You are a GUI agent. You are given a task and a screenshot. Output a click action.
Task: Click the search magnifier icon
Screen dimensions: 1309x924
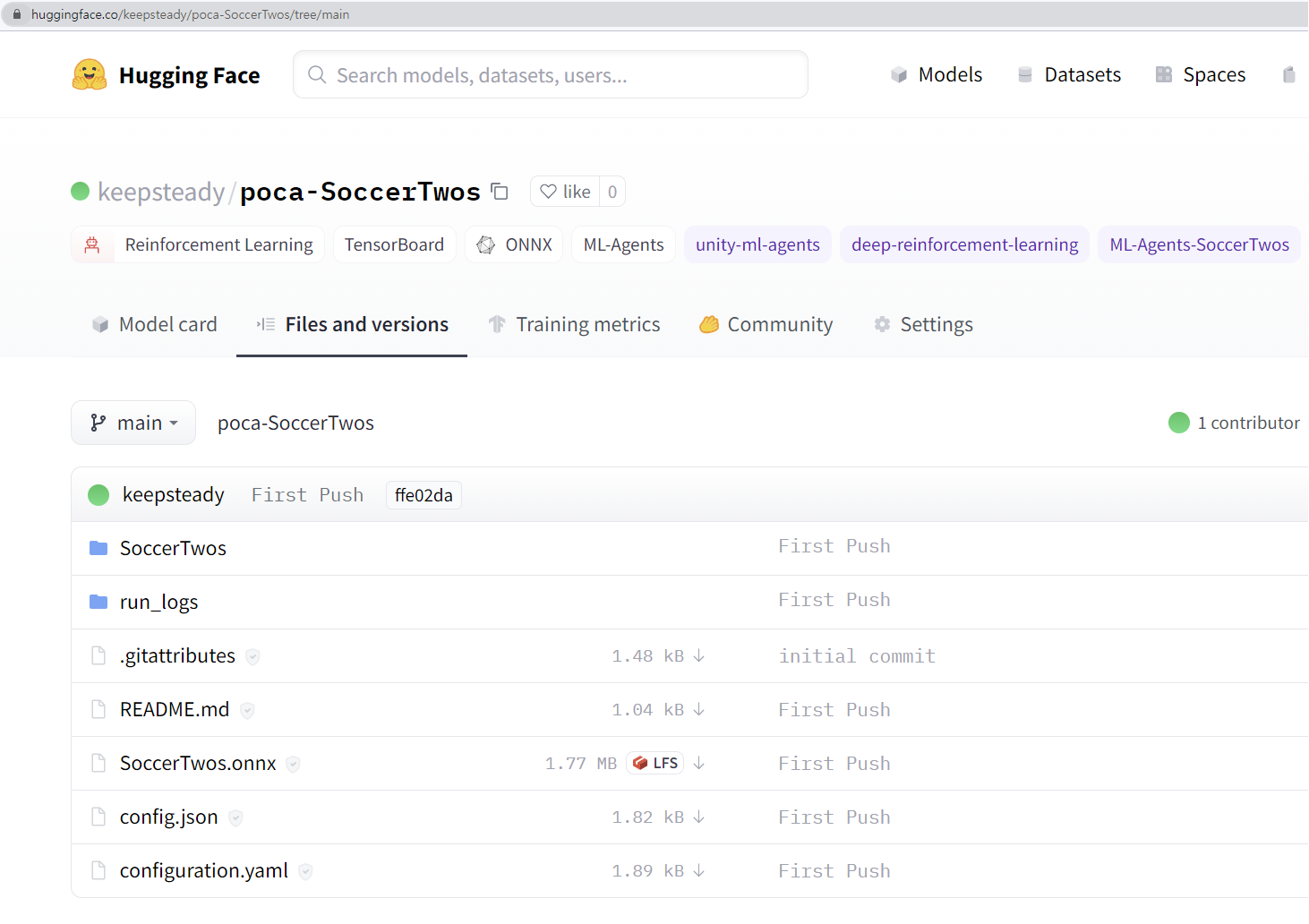317,74
